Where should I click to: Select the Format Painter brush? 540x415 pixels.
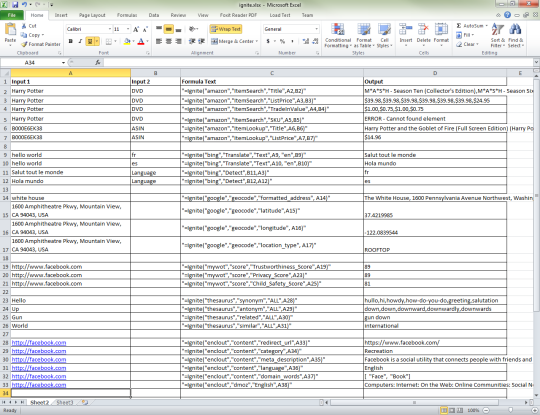[24, 44]
